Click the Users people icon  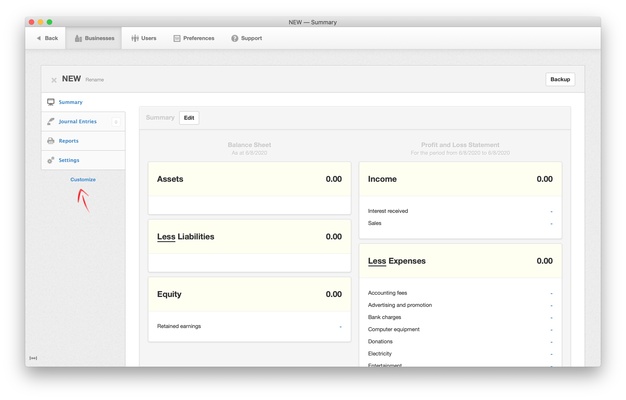(x=135, y=38)
